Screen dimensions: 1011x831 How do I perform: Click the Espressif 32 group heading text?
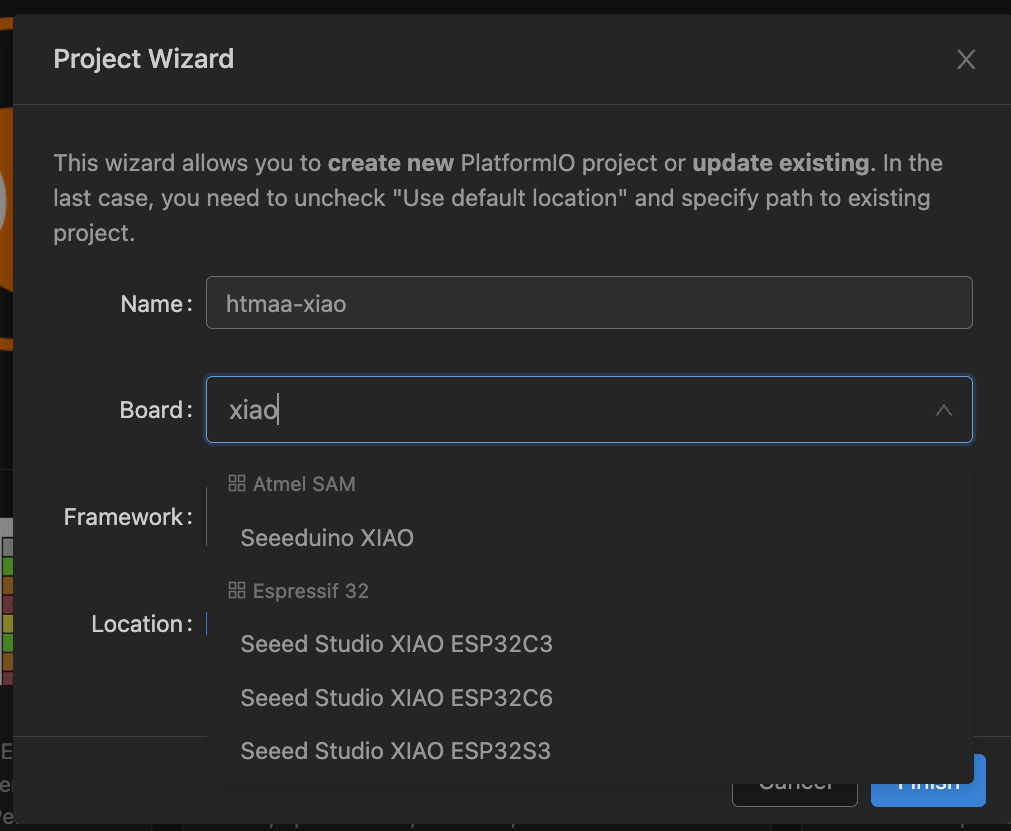tap(310, 591)
